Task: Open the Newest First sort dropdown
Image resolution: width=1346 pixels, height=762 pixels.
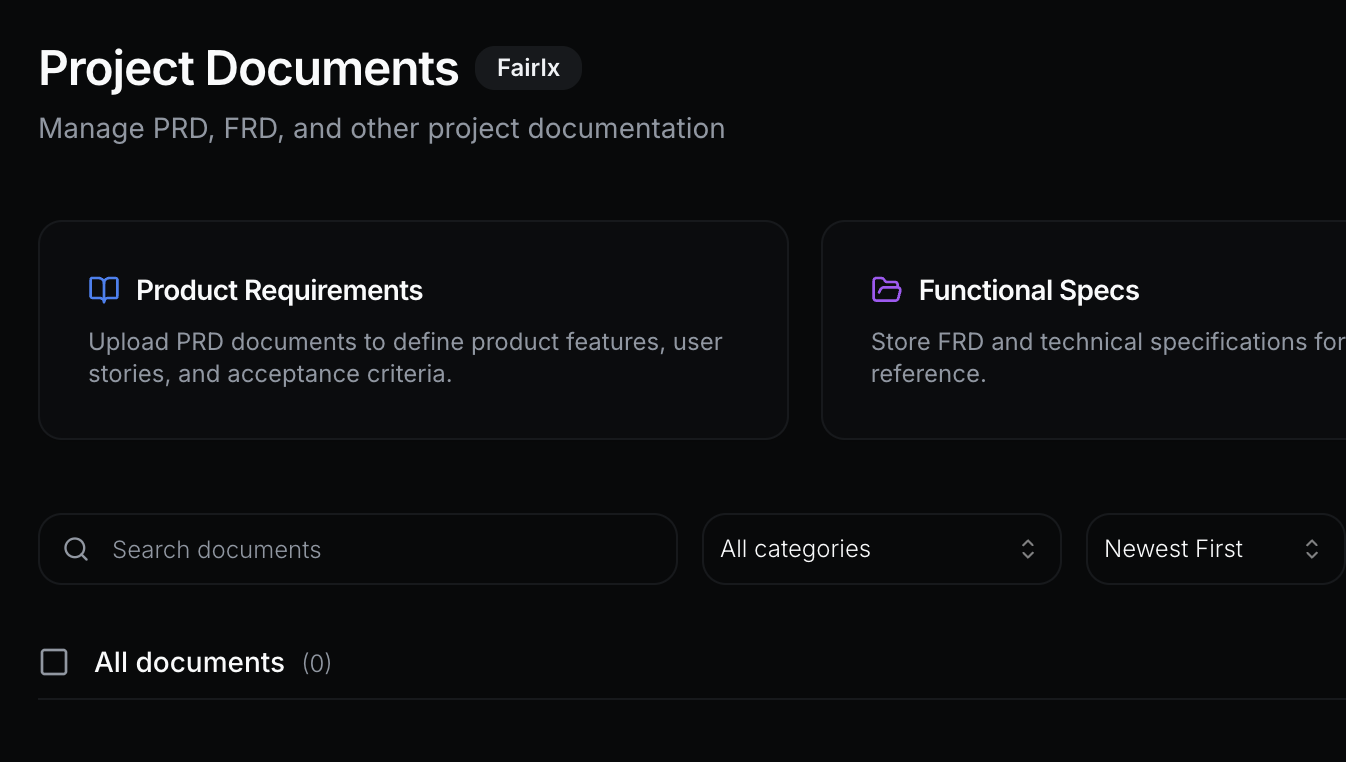Action: tap(1215, 549)
